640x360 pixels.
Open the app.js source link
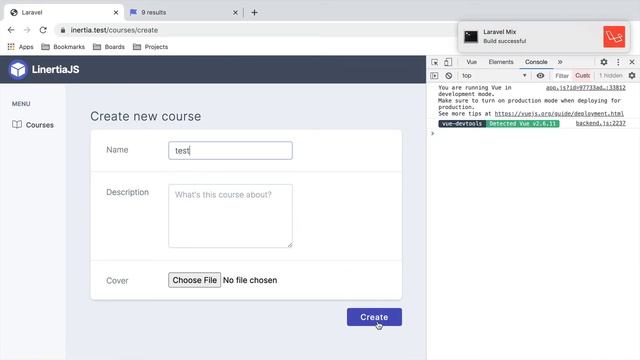coord(586,88)
